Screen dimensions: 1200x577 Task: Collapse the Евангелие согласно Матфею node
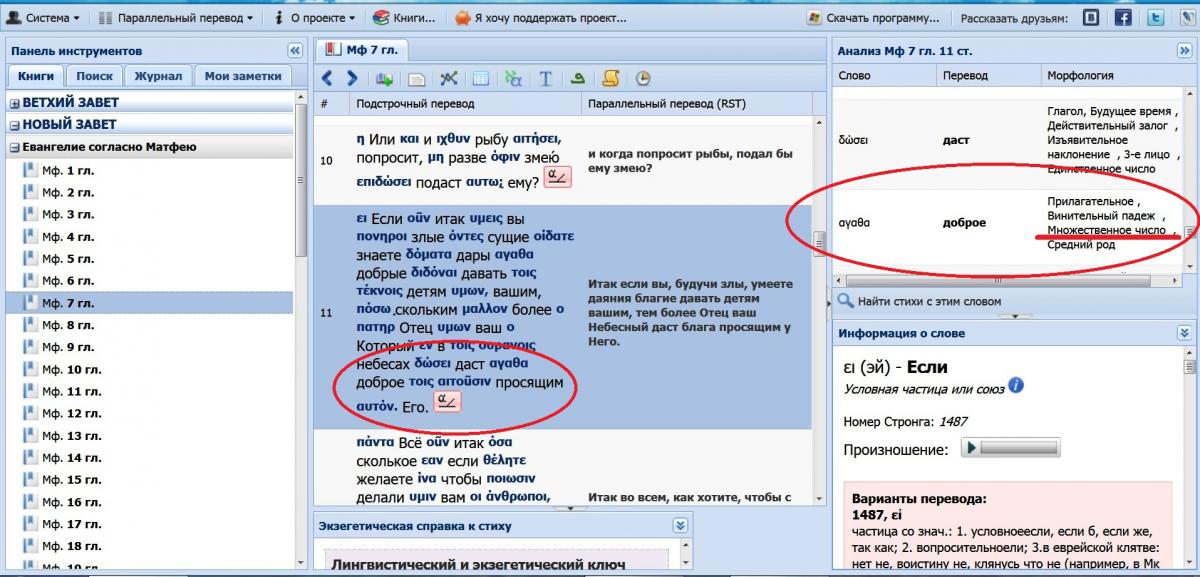[15, 148]
